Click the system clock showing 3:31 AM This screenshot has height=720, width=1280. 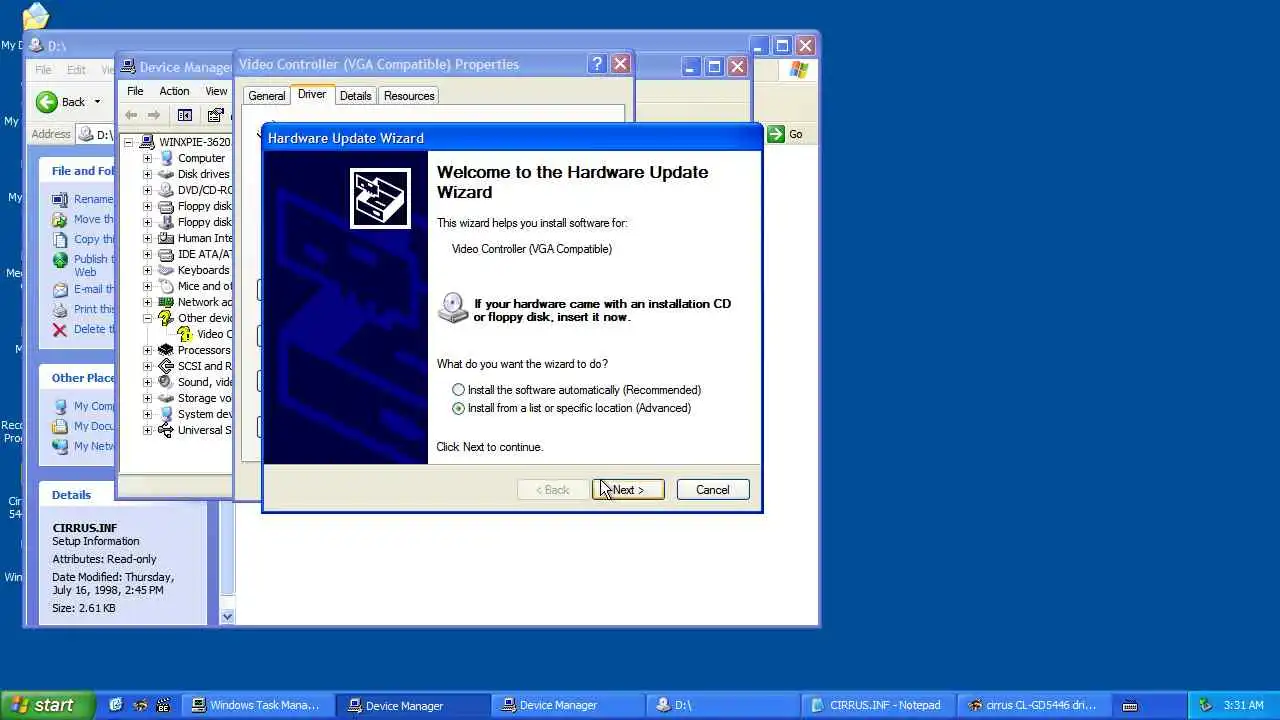pos(1243,705)
